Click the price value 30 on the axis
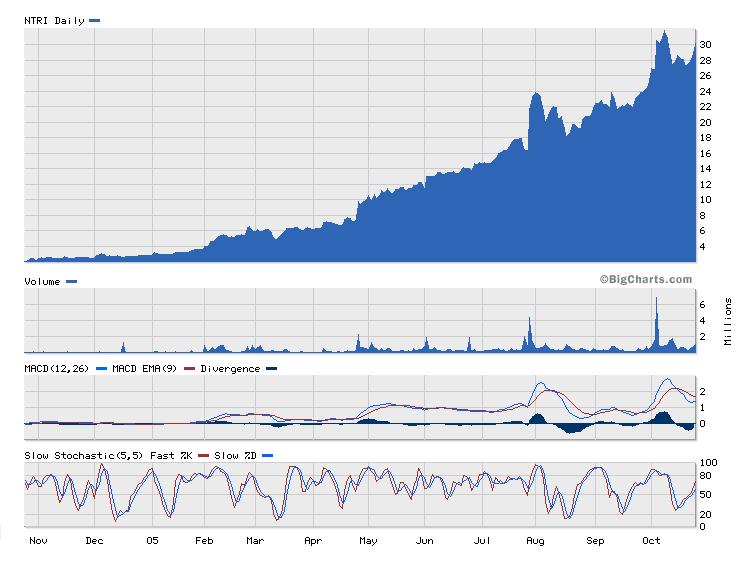This screenshot has width=746, height=574. (705, 45)
